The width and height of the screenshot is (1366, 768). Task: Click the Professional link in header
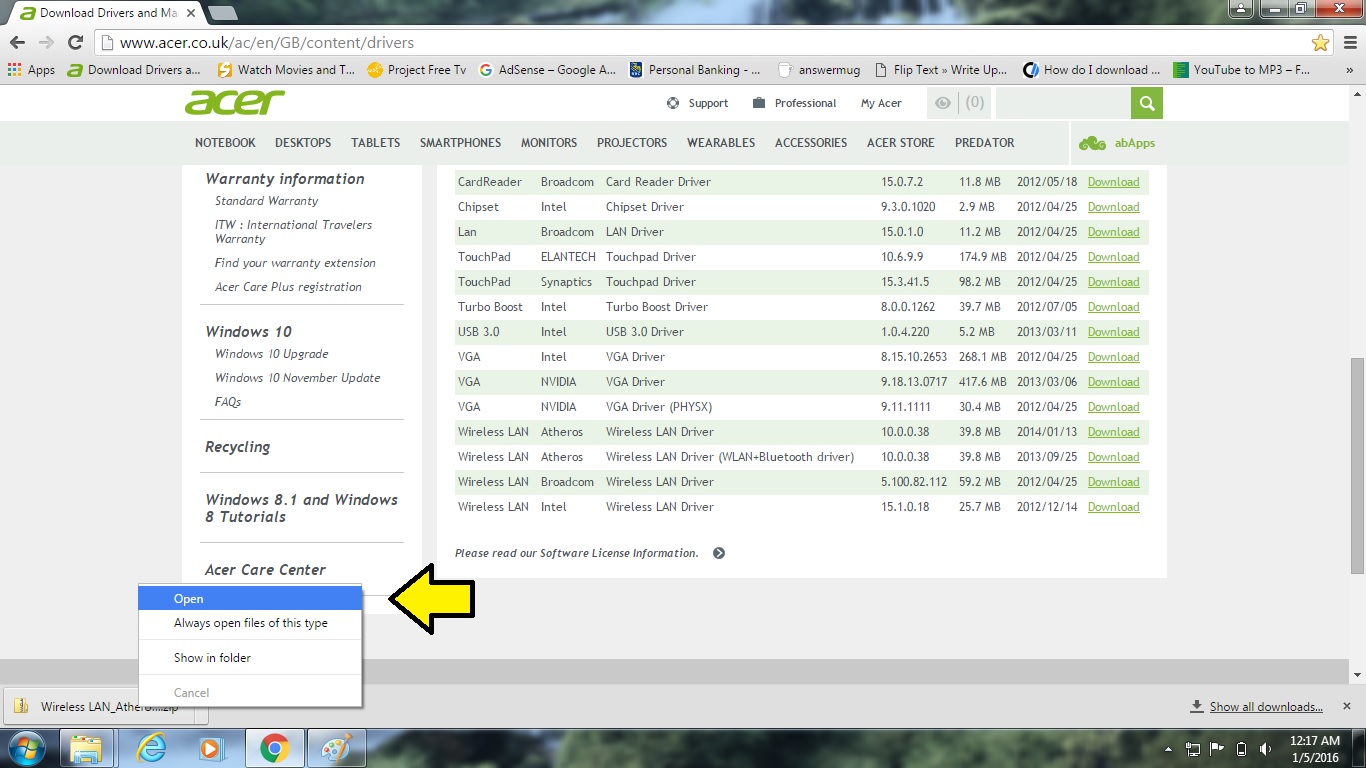click(x=794, y=103)
